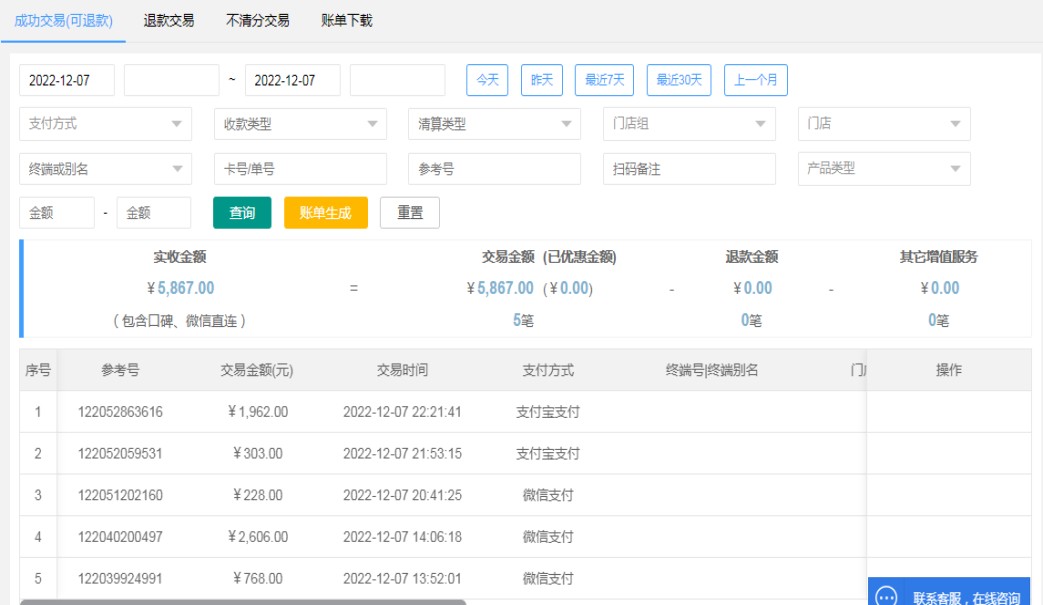Open the 产品类型 dropdown
1043x605 pixels.
point(883,169)
